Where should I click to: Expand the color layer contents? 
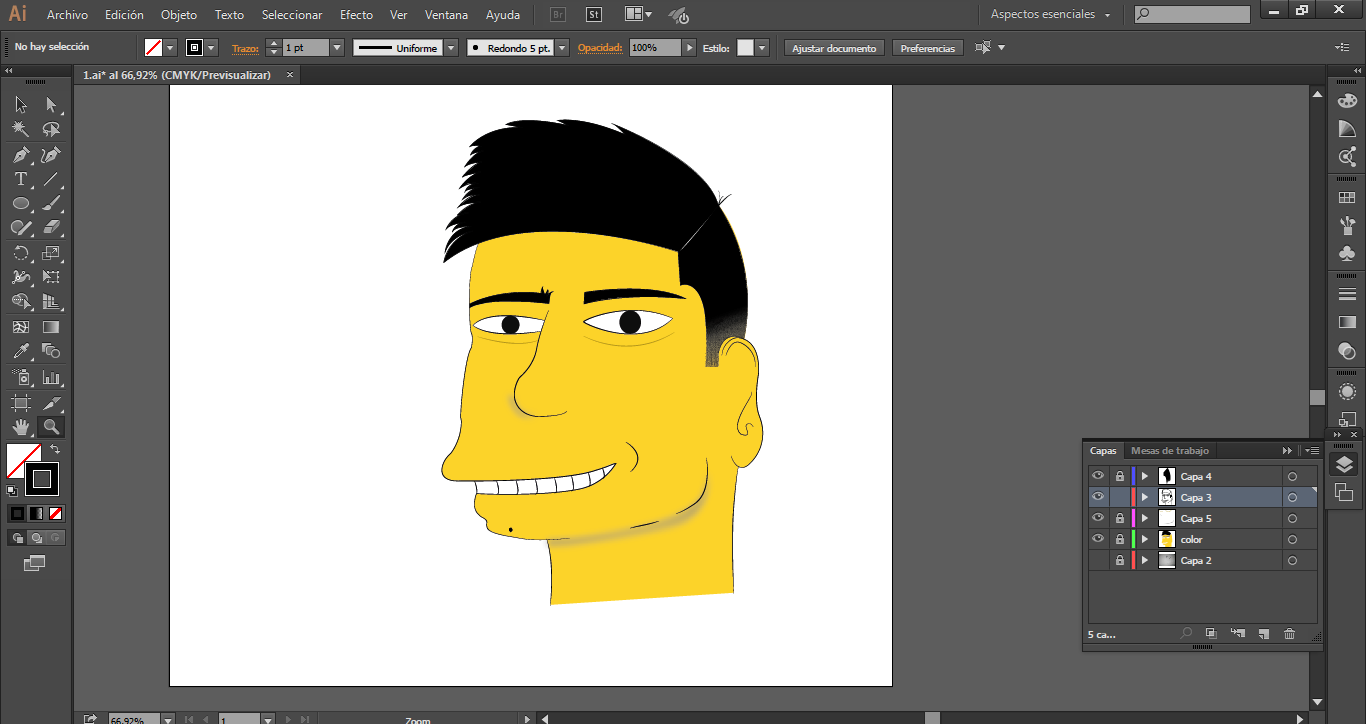1145,539
